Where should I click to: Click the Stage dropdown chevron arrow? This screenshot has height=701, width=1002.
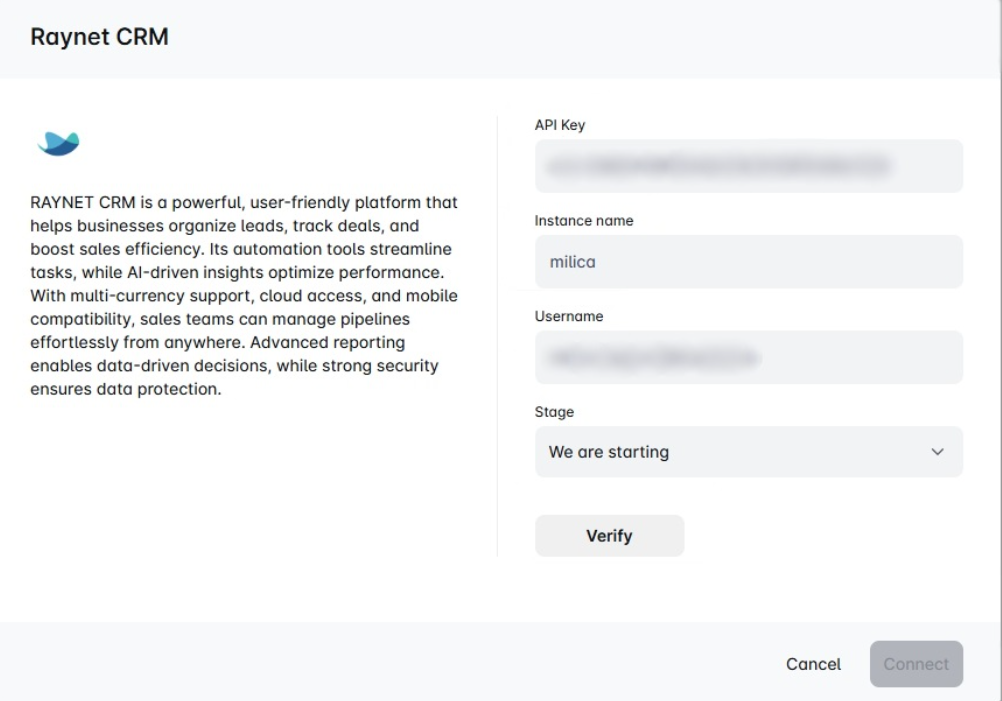tap(937, 452)
